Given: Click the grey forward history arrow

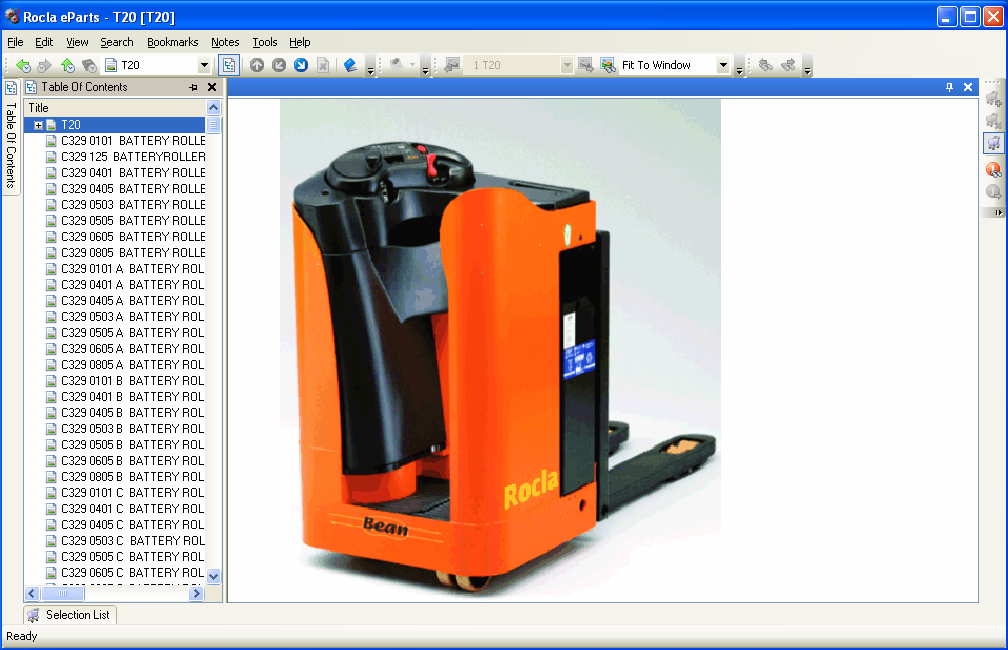Looking at the screenshot, I should (44, 65).
